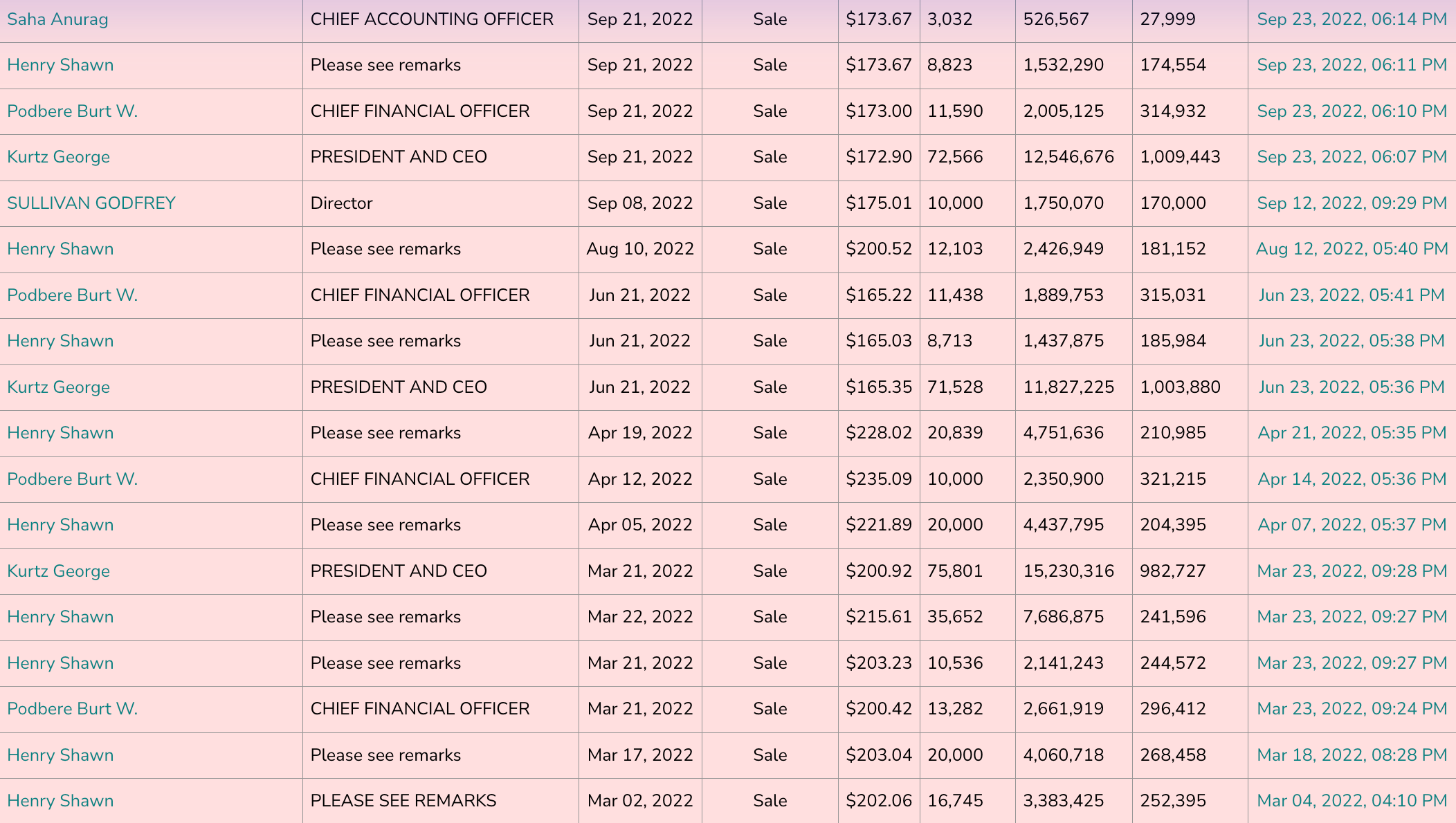Click SULLIVAN GODFREY insider name link

91,203
